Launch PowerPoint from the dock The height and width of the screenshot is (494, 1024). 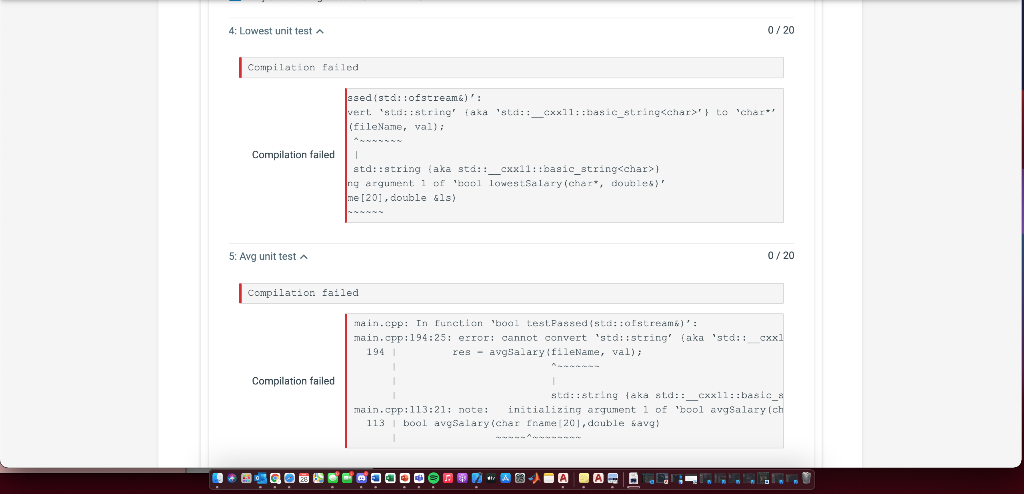point(404,478)
